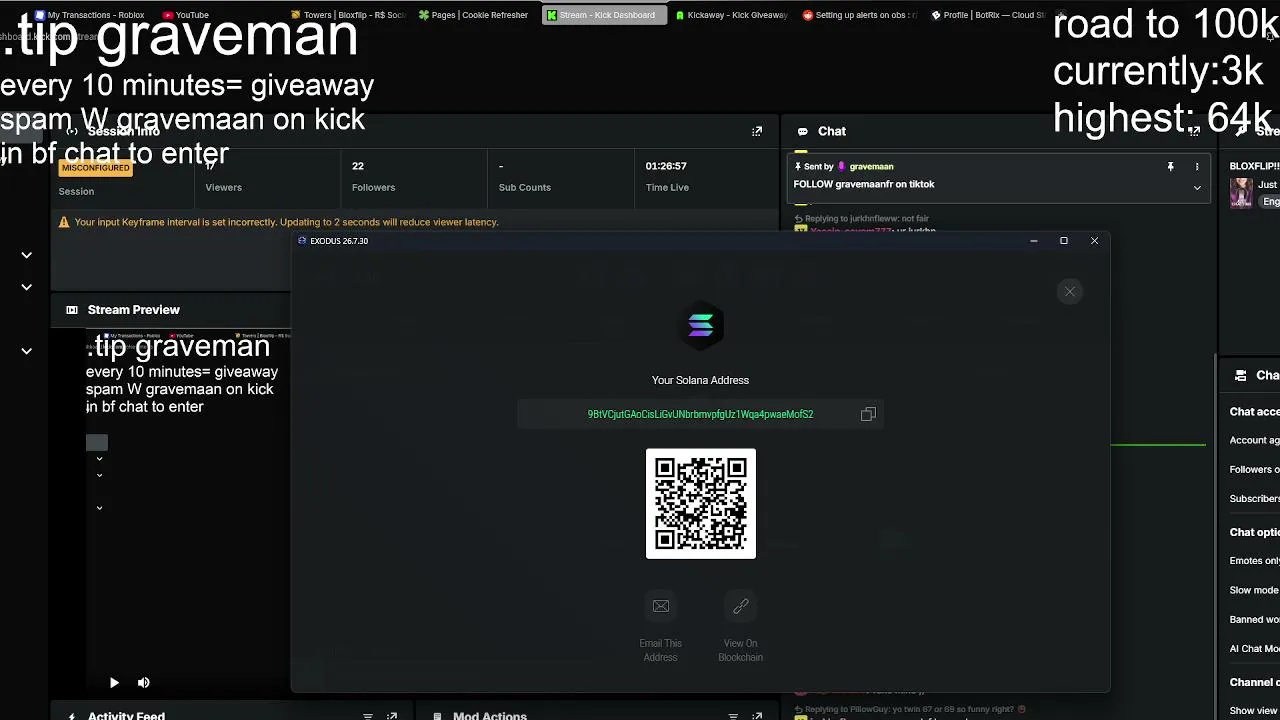The image size is (1280, 720).
Task: Switch to Kickaway - Kick Giveaway tab
Action: click(x=732, y=15)
